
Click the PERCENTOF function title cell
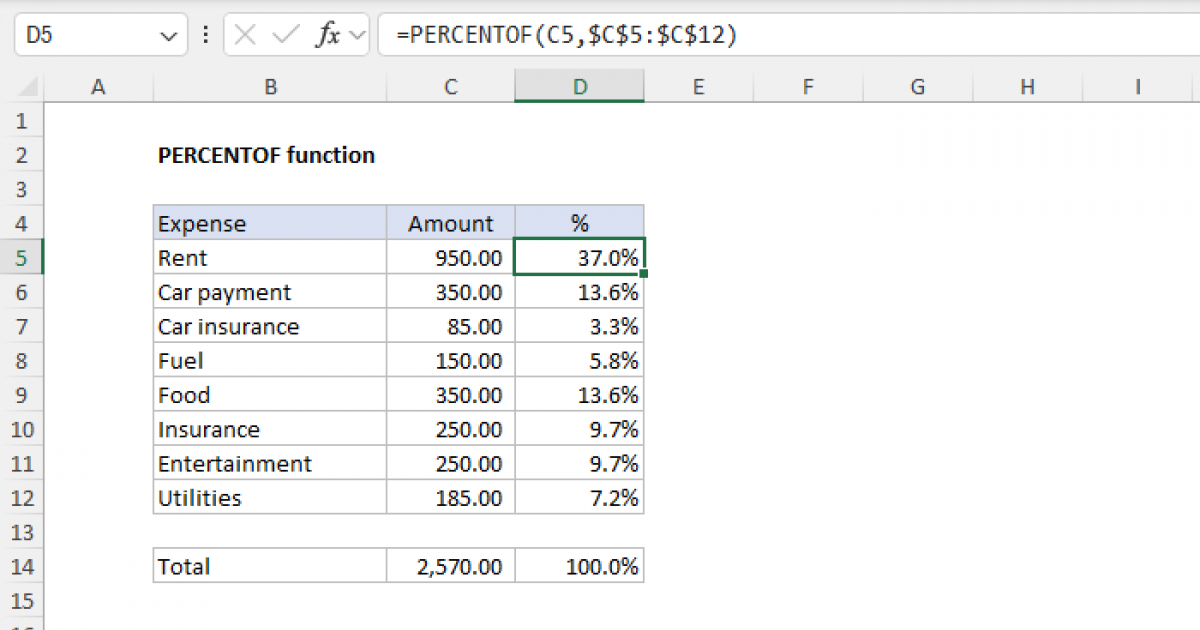(x=266, y=156)
